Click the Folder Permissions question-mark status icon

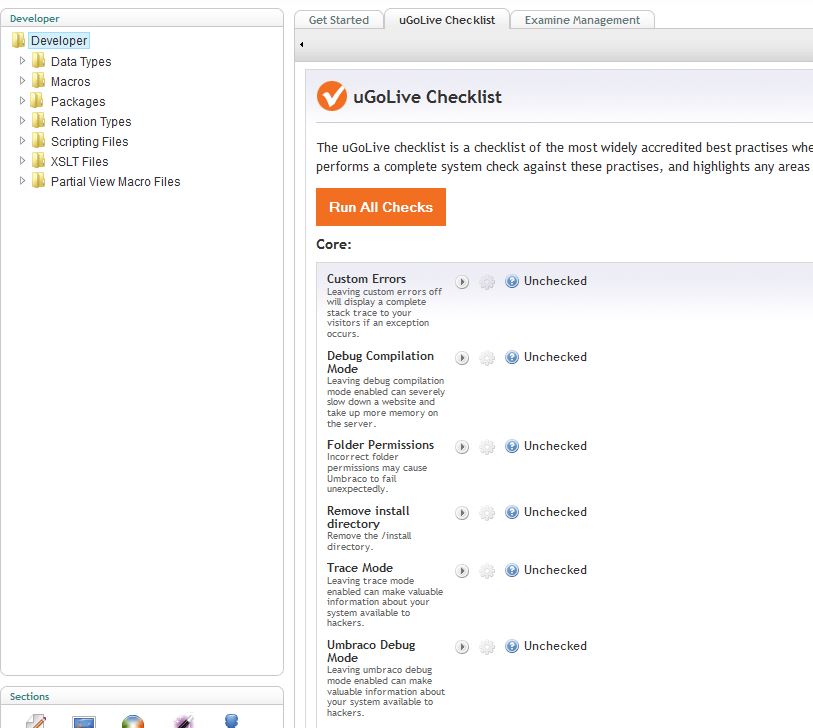coord(512,446)
